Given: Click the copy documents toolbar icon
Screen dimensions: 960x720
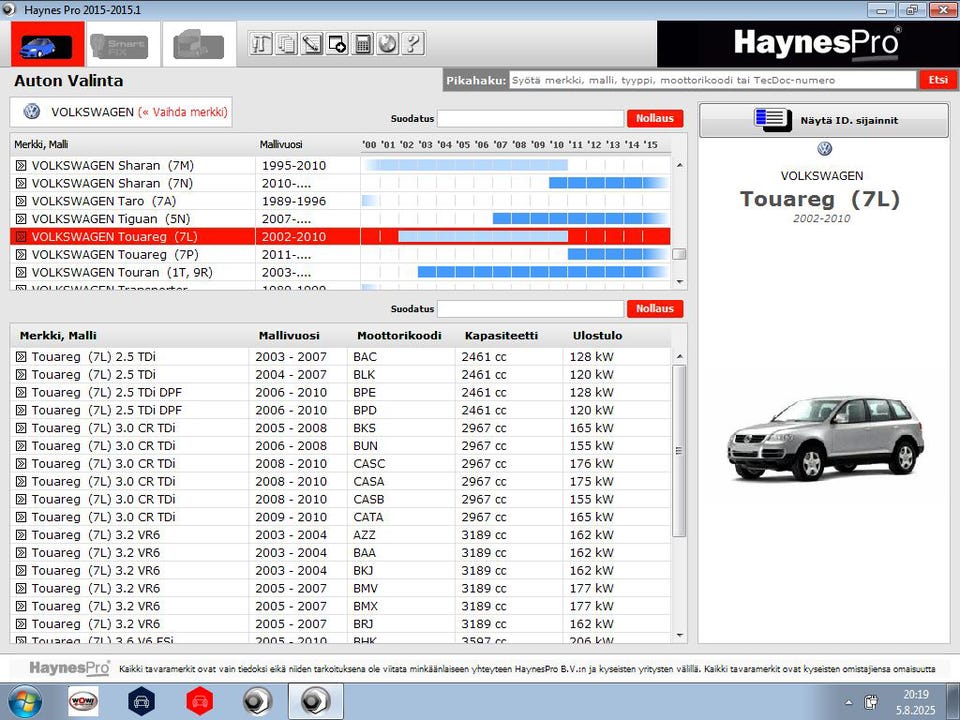Looking at the screenshot, I should point(287,44).
